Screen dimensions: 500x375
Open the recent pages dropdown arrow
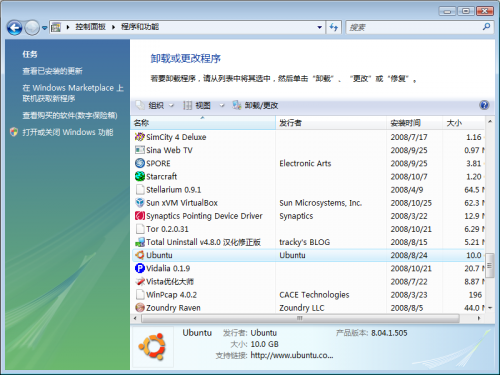pyautogui.click(x=44, y=28)
